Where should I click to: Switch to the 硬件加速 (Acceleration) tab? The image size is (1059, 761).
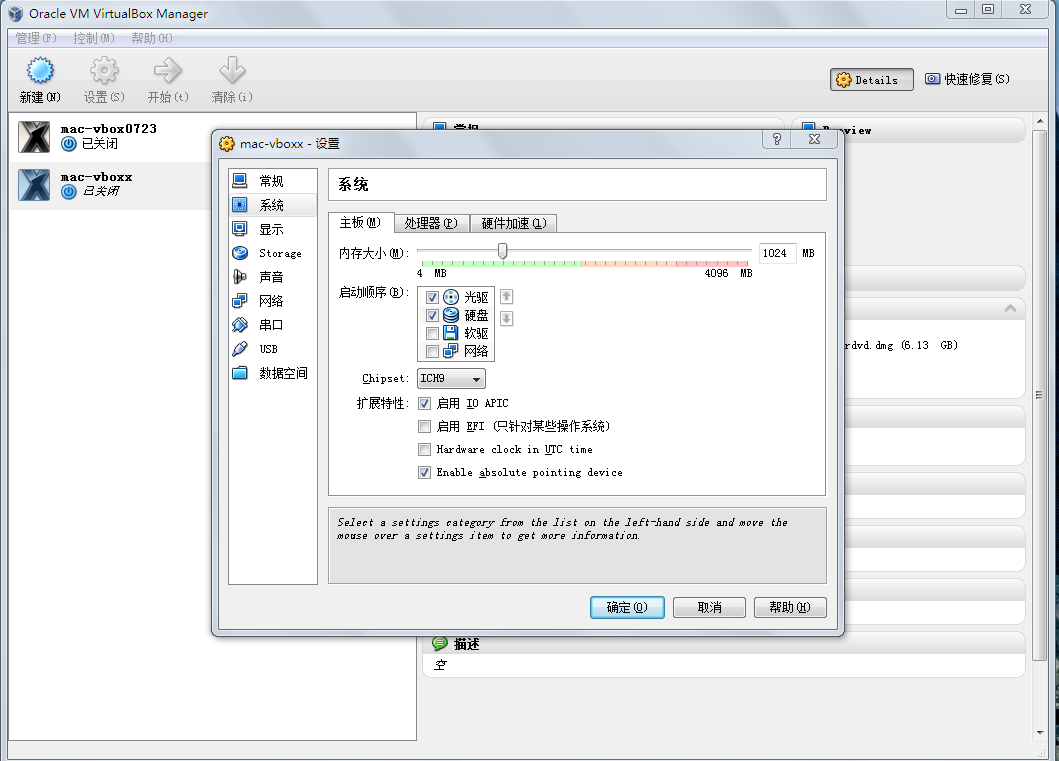point(513,223)
